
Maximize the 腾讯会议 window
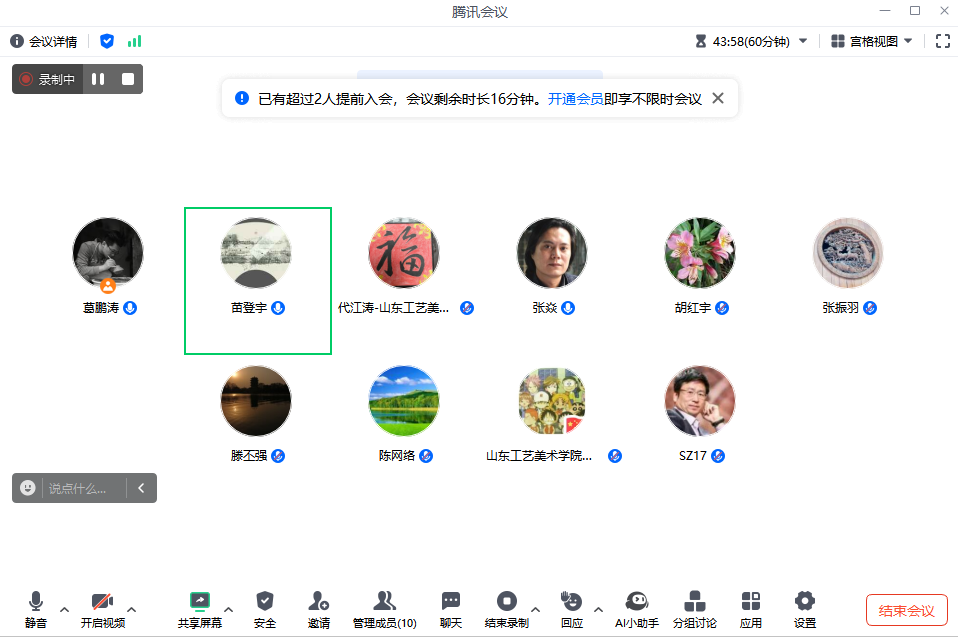(x=915, y=10)
